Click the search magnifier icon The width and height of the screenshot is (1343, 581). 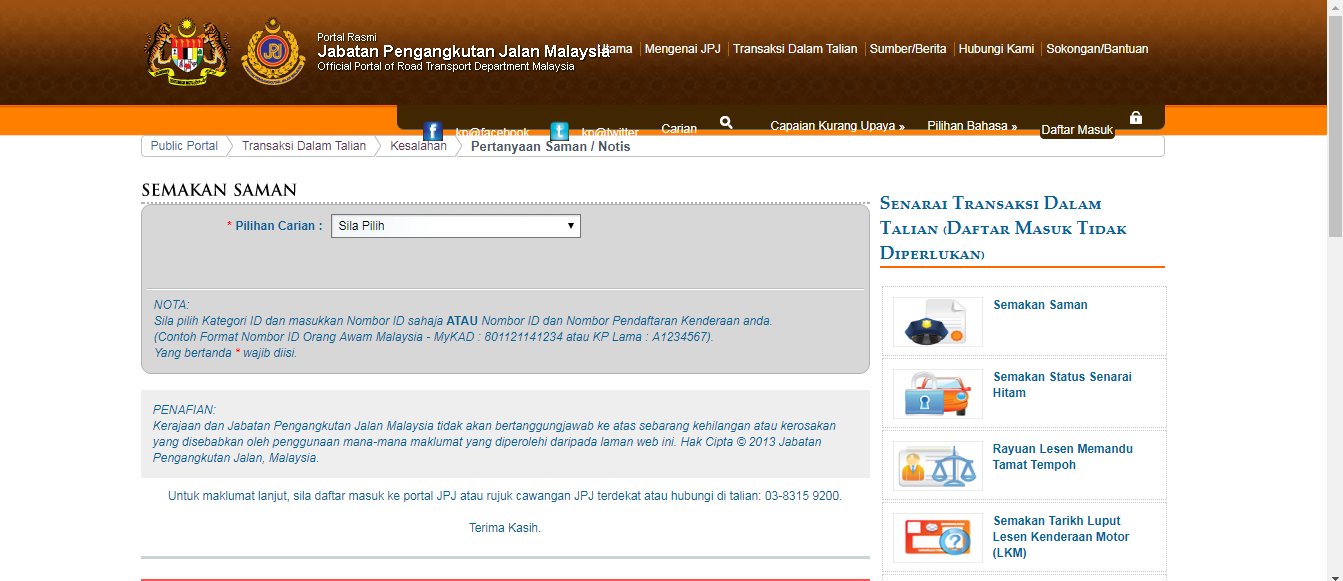pyautogui.click(x=726, y=122)
